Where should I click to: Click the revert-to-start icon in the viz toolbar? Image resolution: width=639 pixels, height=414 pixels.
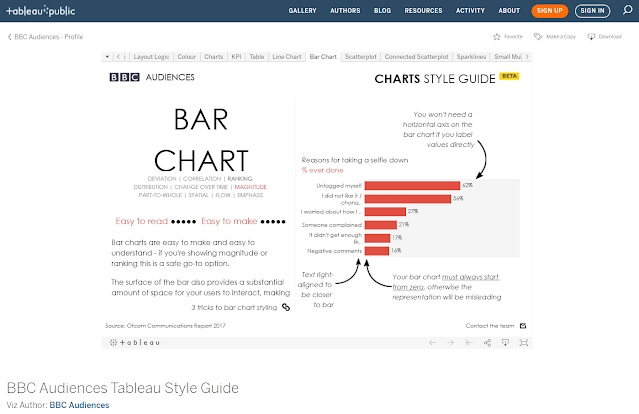click(x=469, y=343)
